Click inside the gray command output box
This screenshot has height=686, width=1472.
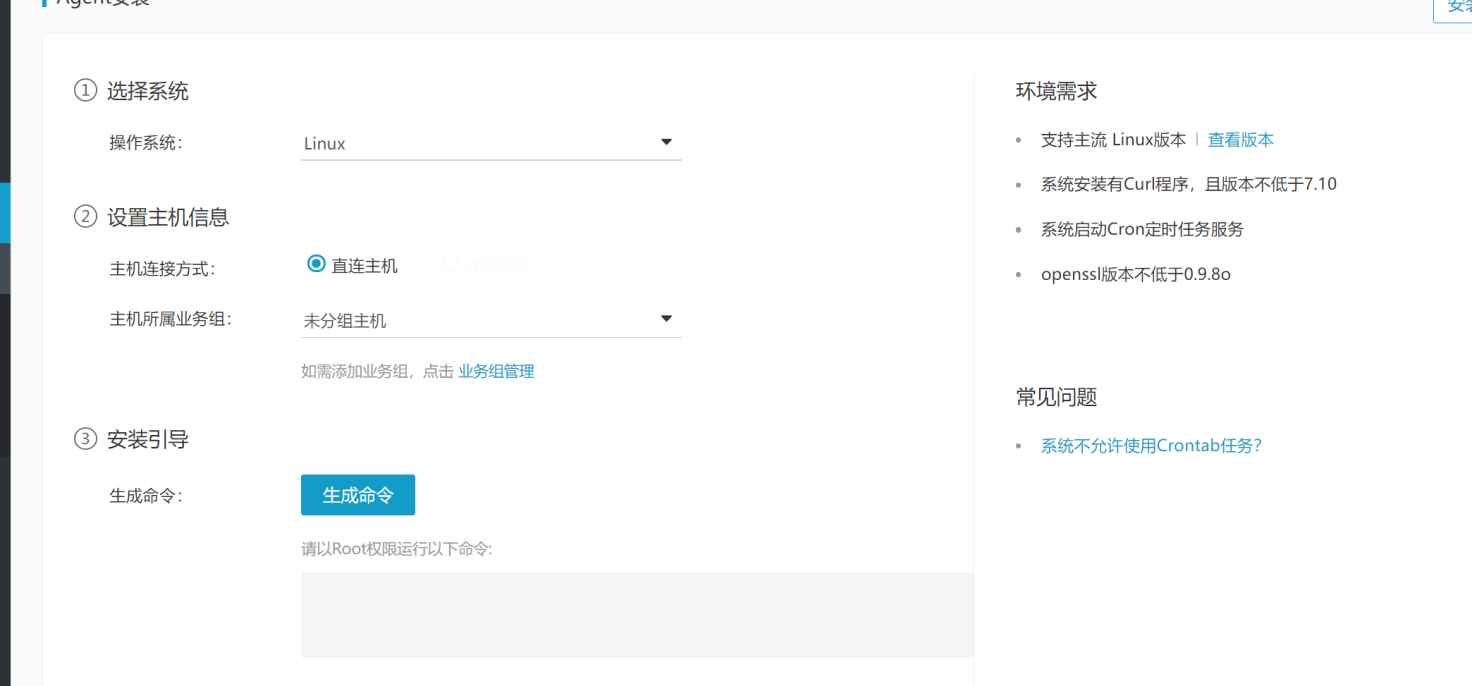637,615
